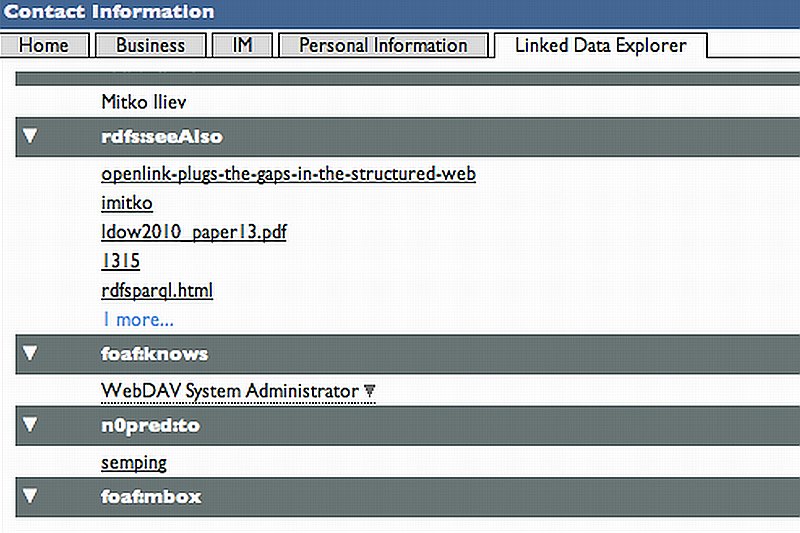
Task: Click the WebDAV System Administrator link
Action: click(x=229, y=390)
